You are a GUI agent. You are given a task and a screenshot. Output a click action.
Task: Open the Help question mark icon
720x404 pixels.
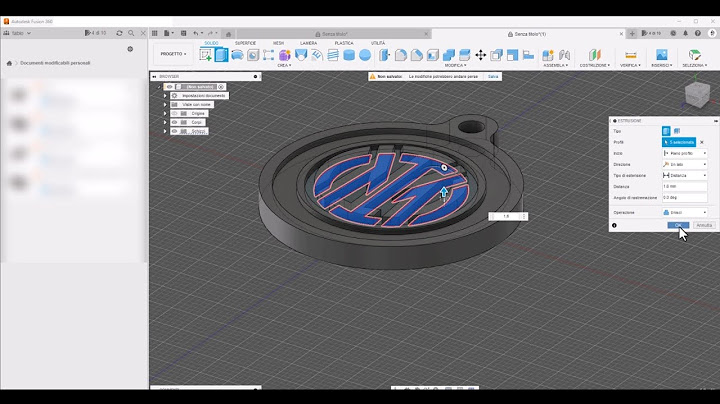[698, 33]
